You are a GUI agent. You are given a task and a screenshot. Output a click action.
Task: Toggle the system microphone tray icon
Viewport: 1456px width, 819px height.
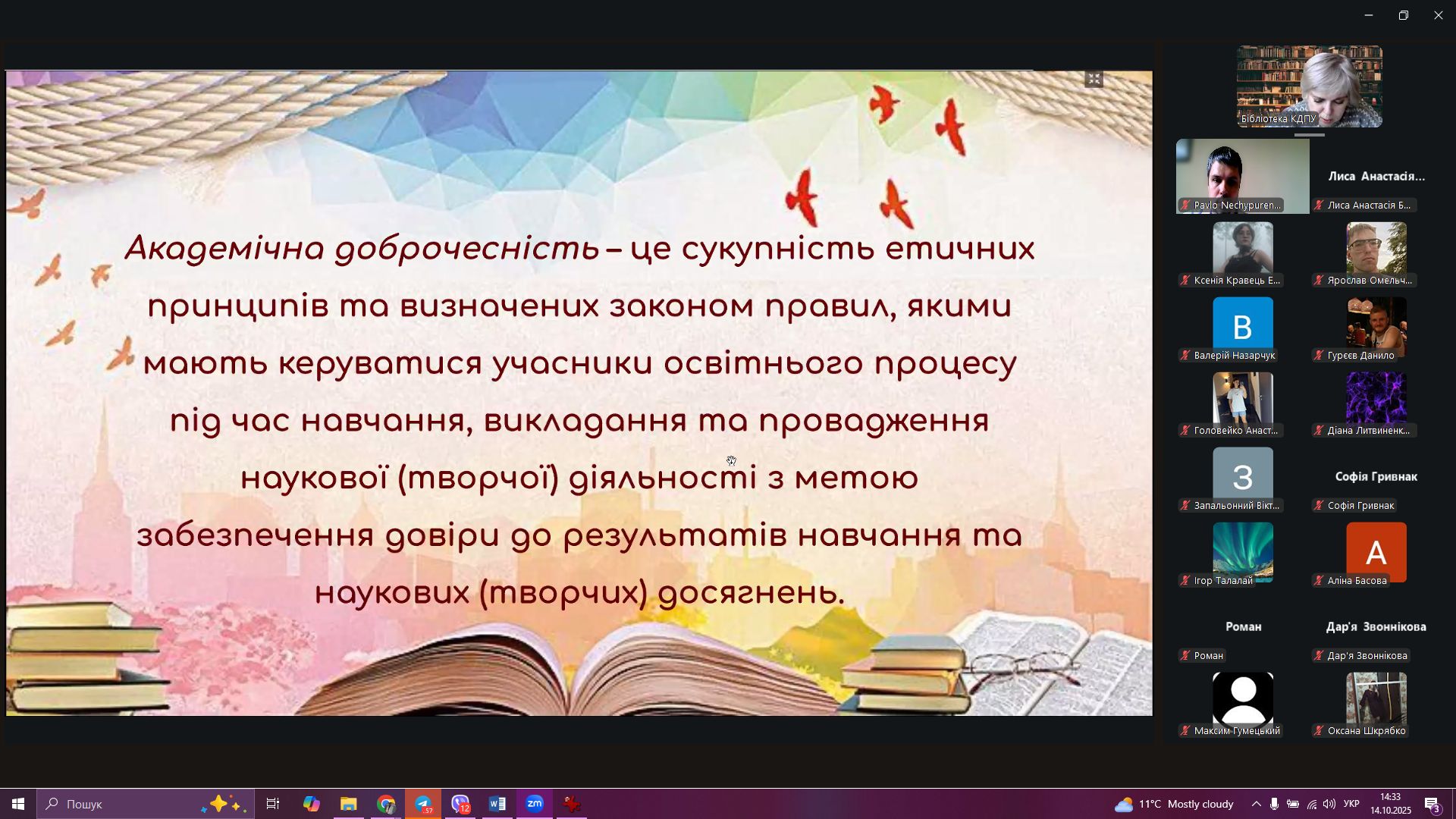(x=1275, y=804)
